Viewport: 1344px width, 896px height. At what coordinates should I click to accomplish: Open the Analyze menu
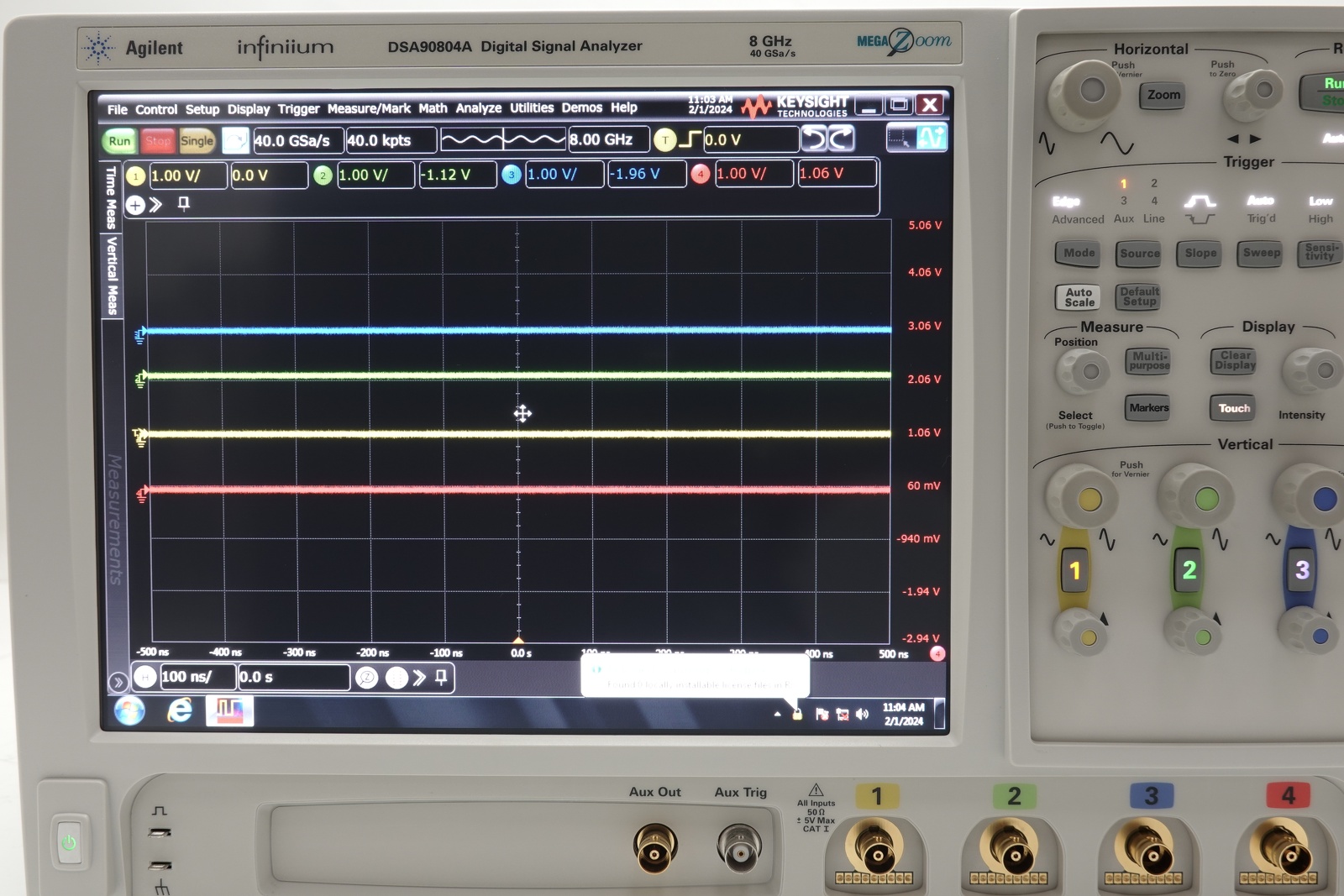click(x=479, y=108)
